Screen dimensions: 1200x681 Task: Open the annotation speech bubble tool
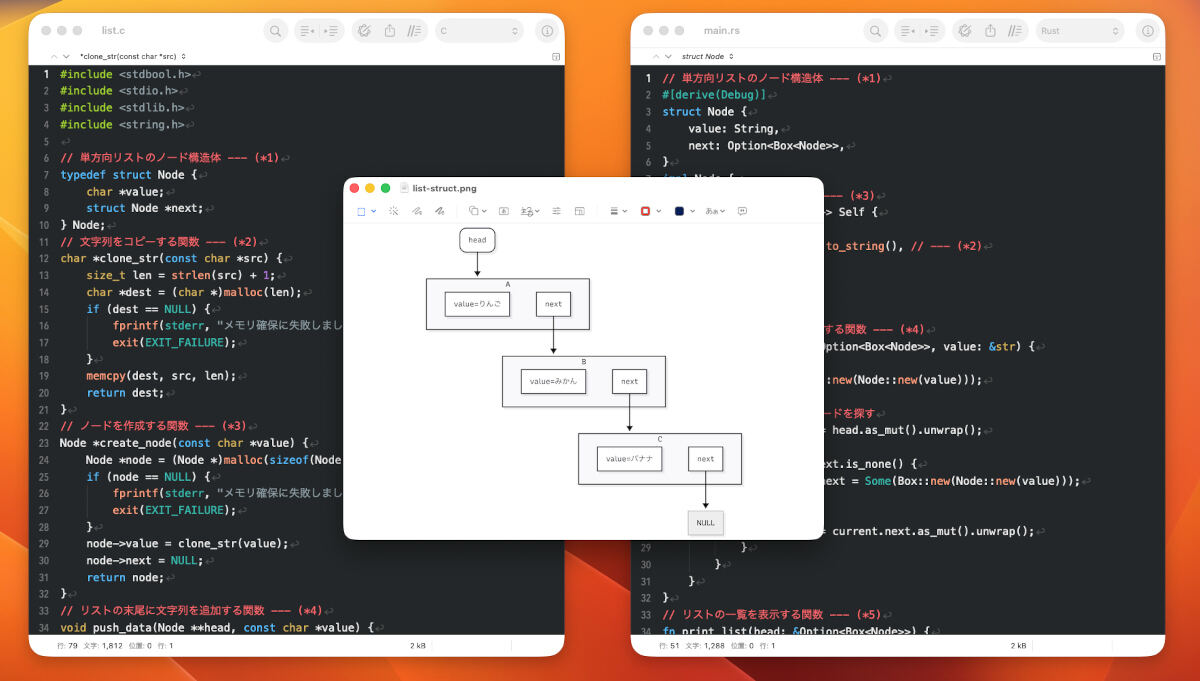(x=741, y=211)
